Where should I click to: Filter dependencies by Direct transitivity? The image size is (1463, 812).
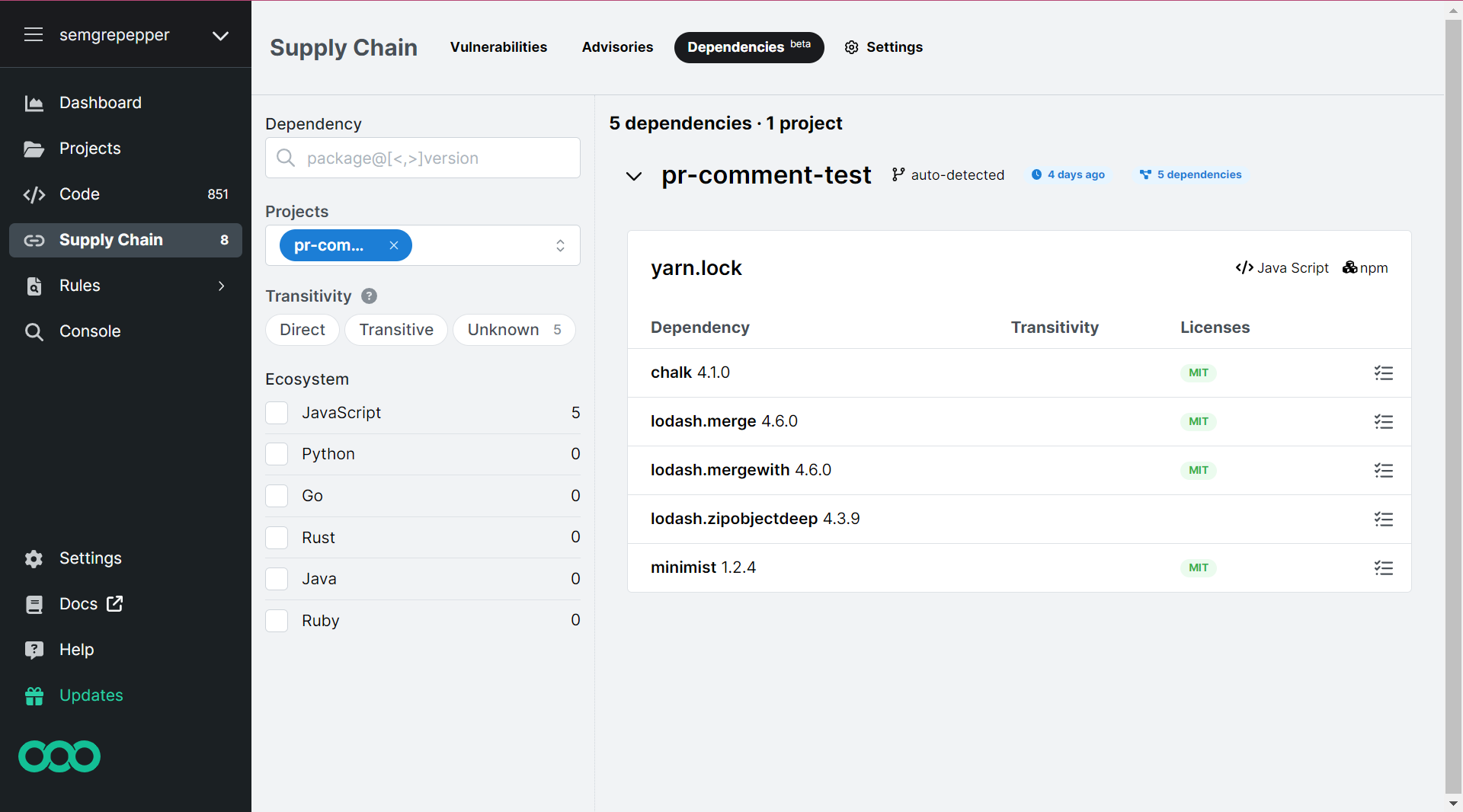pyautogui.click(x=302, y=330)
